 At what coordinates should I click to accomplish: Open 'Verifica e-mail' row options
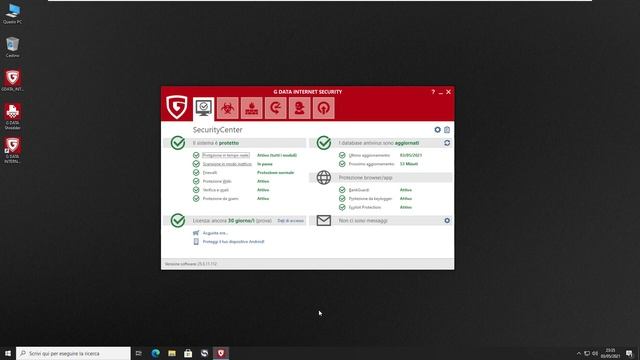coord(216,190)
